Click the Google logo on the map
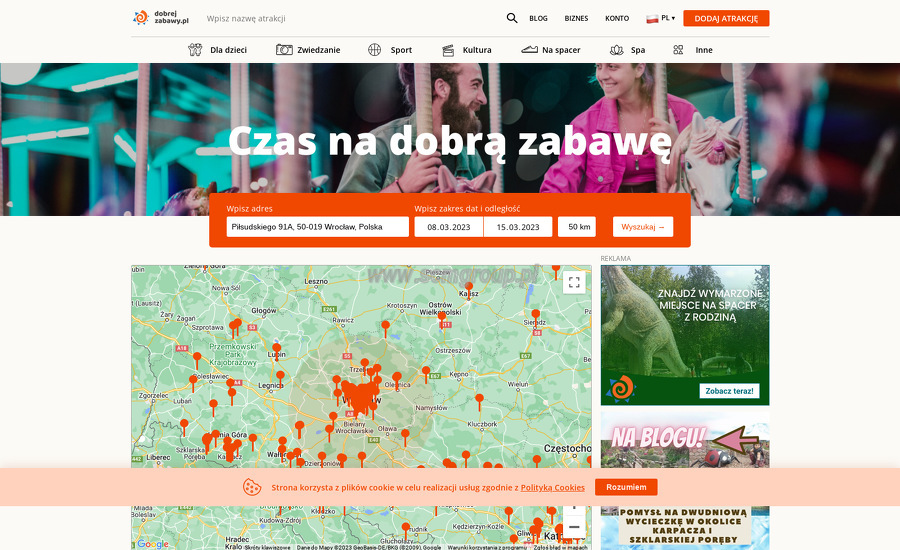This screenshot has height=550, width=900. point(153,544)
